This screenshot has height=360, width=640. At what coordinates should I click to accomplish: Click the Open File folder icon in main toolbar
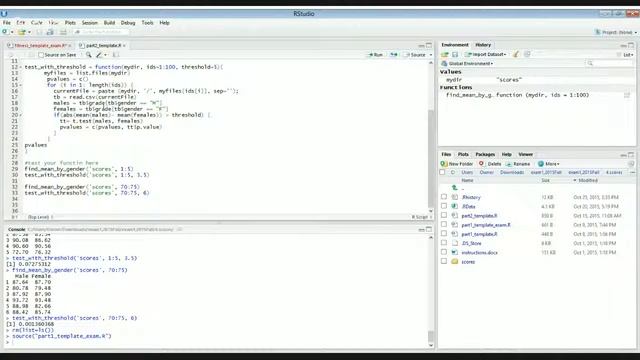pyautogui.click(x=21, y=32)
